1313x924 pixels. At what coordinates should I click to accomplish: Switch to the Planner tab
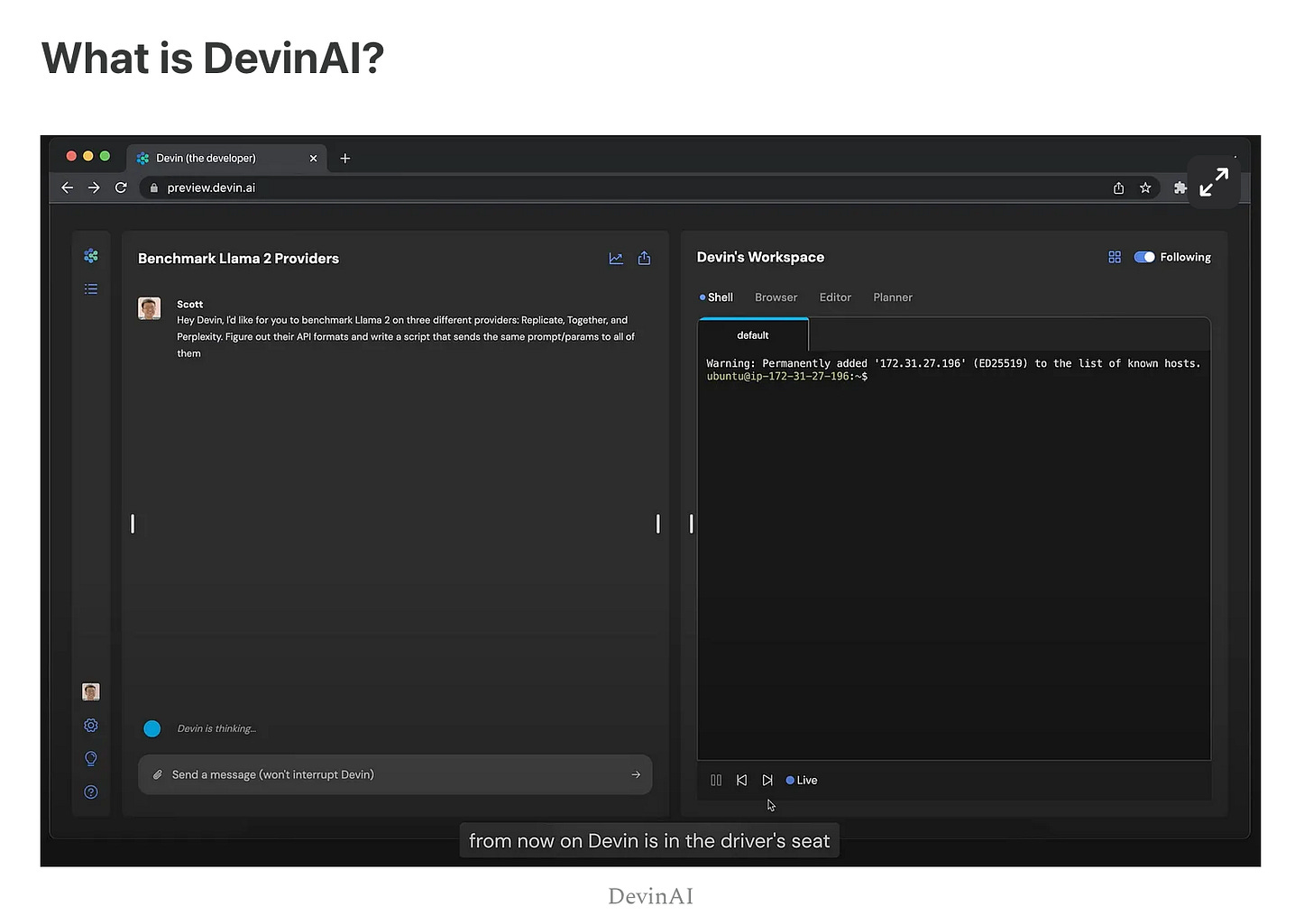click(893, 297)
